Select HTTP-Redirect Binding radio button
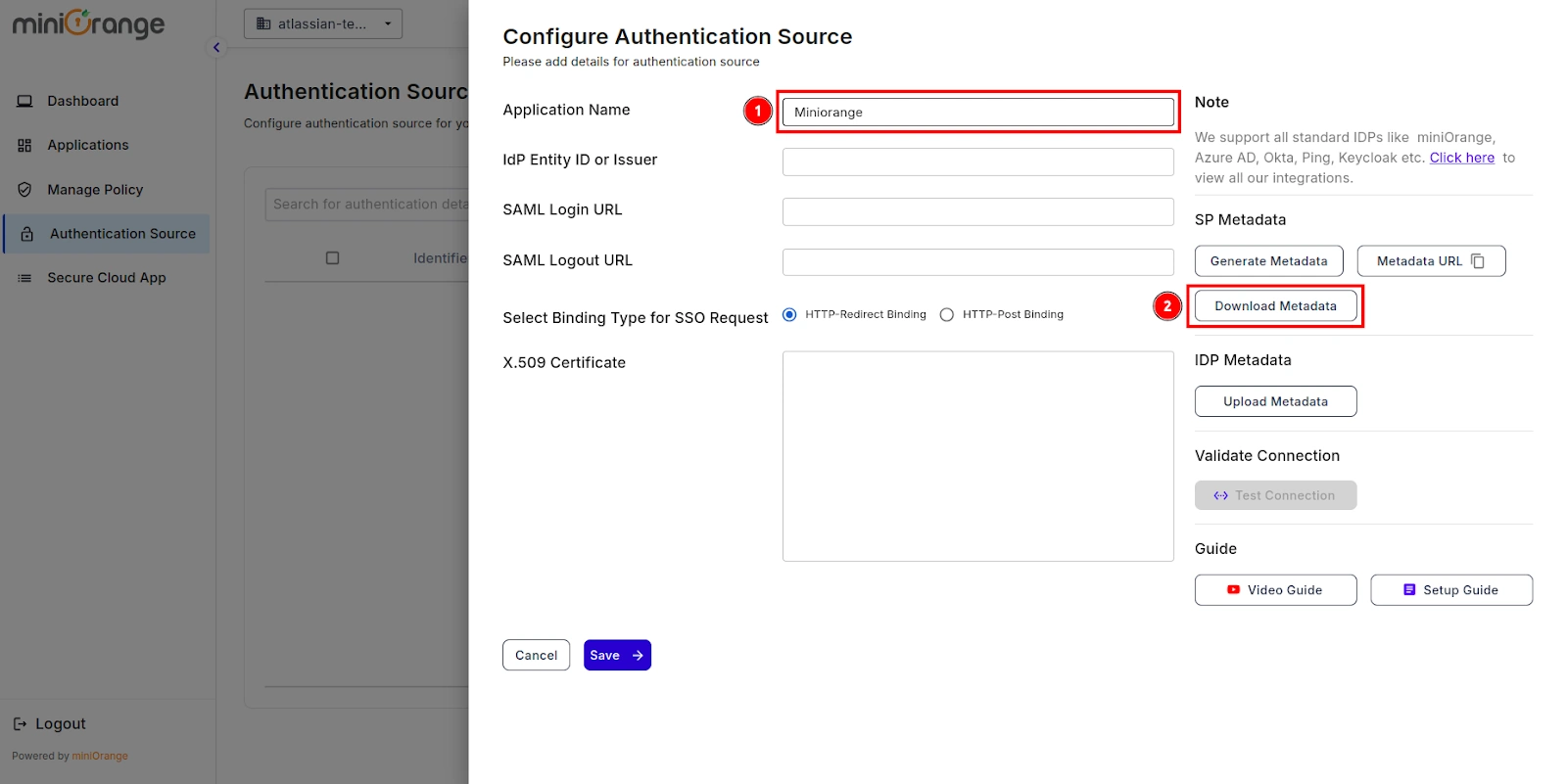The height and width of the screenshot is (784, 1567). (789, 314)
